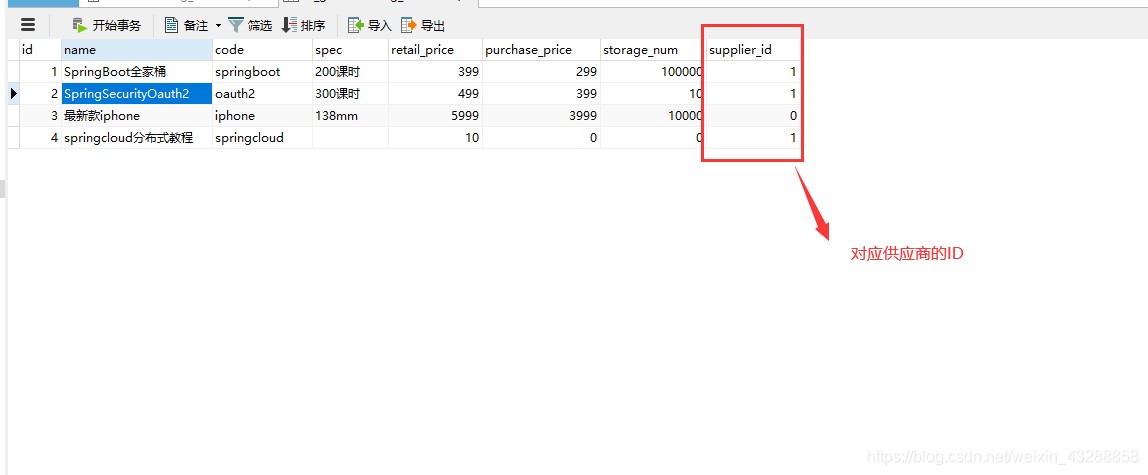This screenshot has width=1148, height=475.
Task: Click the begin transaction (开始事务) icon
Action: point(79,26)
